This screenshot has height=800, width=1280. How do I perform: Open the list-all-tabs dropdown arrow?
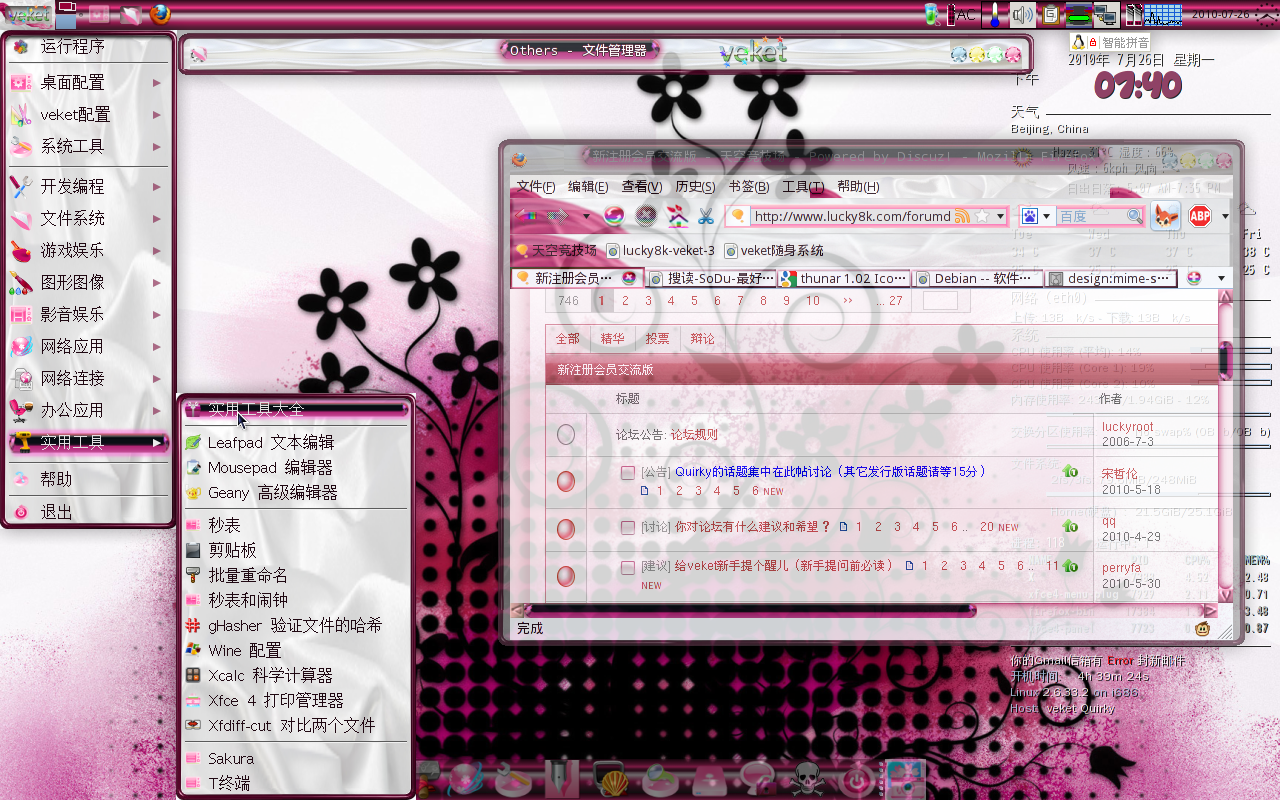click(1221, 278)
